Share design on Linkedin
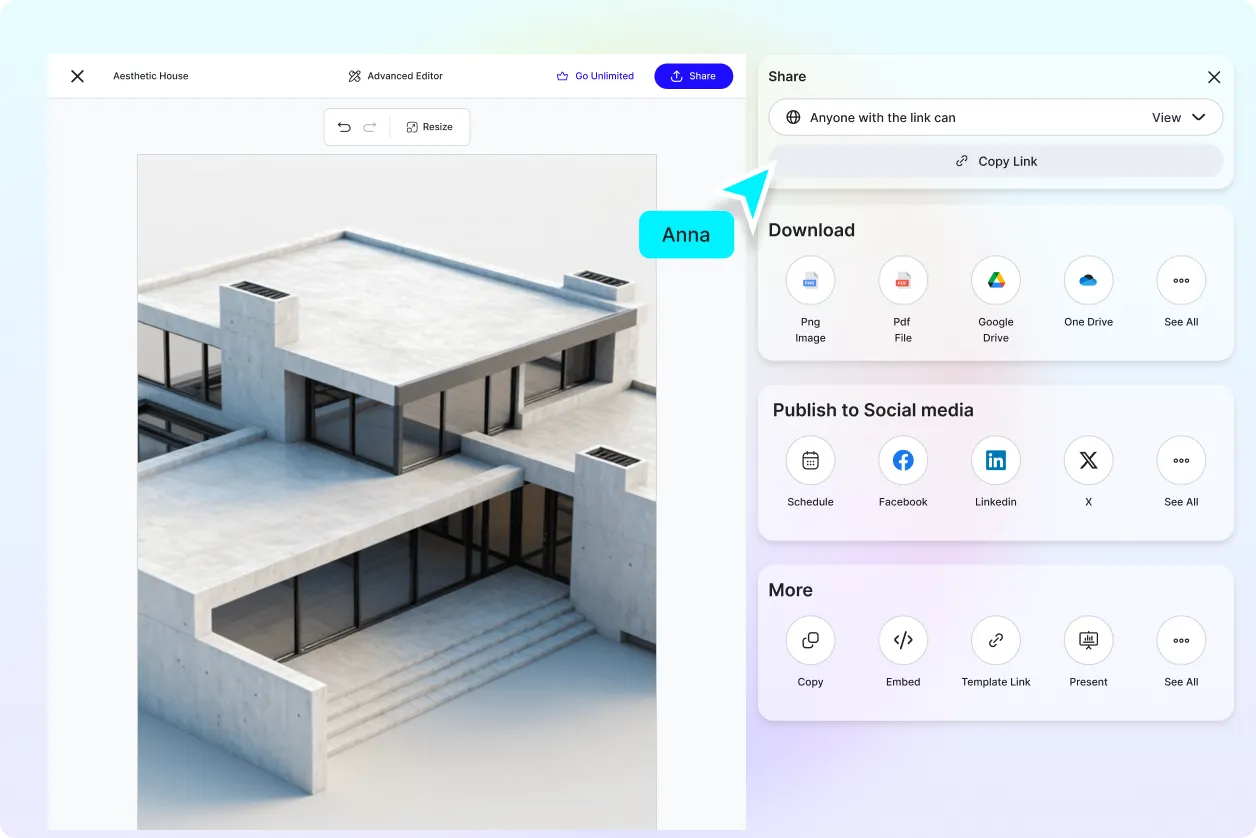The width and height of the screenshot is (1256, 838). click(x=995, y=461)
